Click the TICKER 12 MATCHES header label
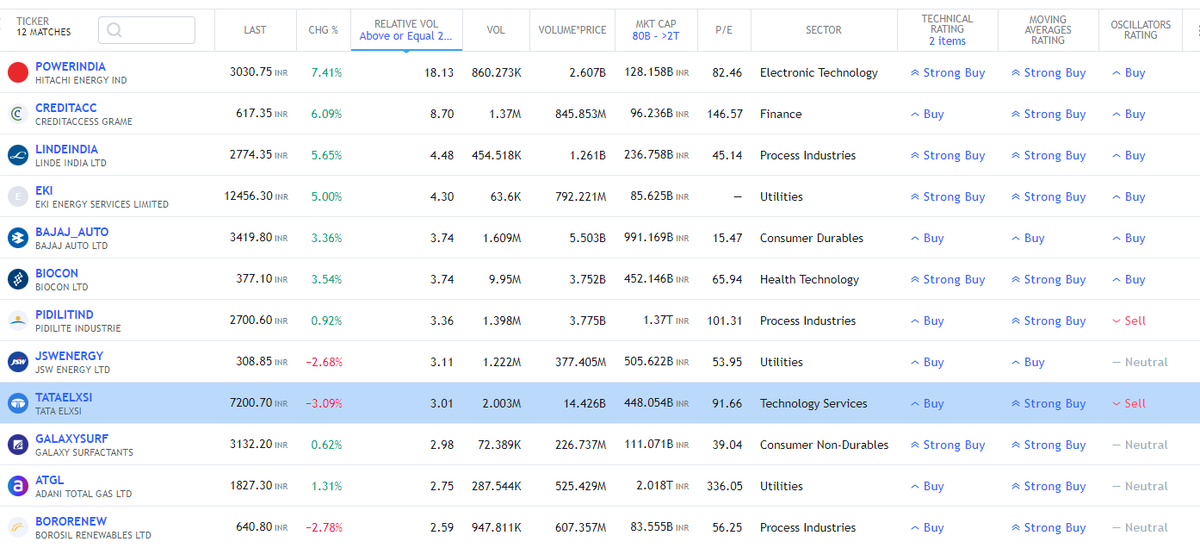 tap(43, 27)
